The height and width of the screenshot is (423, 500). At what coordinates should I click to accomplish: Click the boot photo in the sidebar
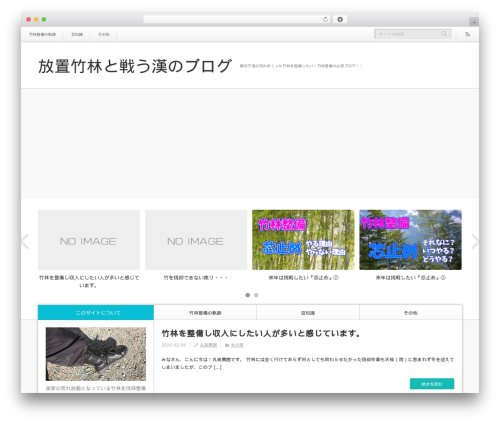click(96, 354)
